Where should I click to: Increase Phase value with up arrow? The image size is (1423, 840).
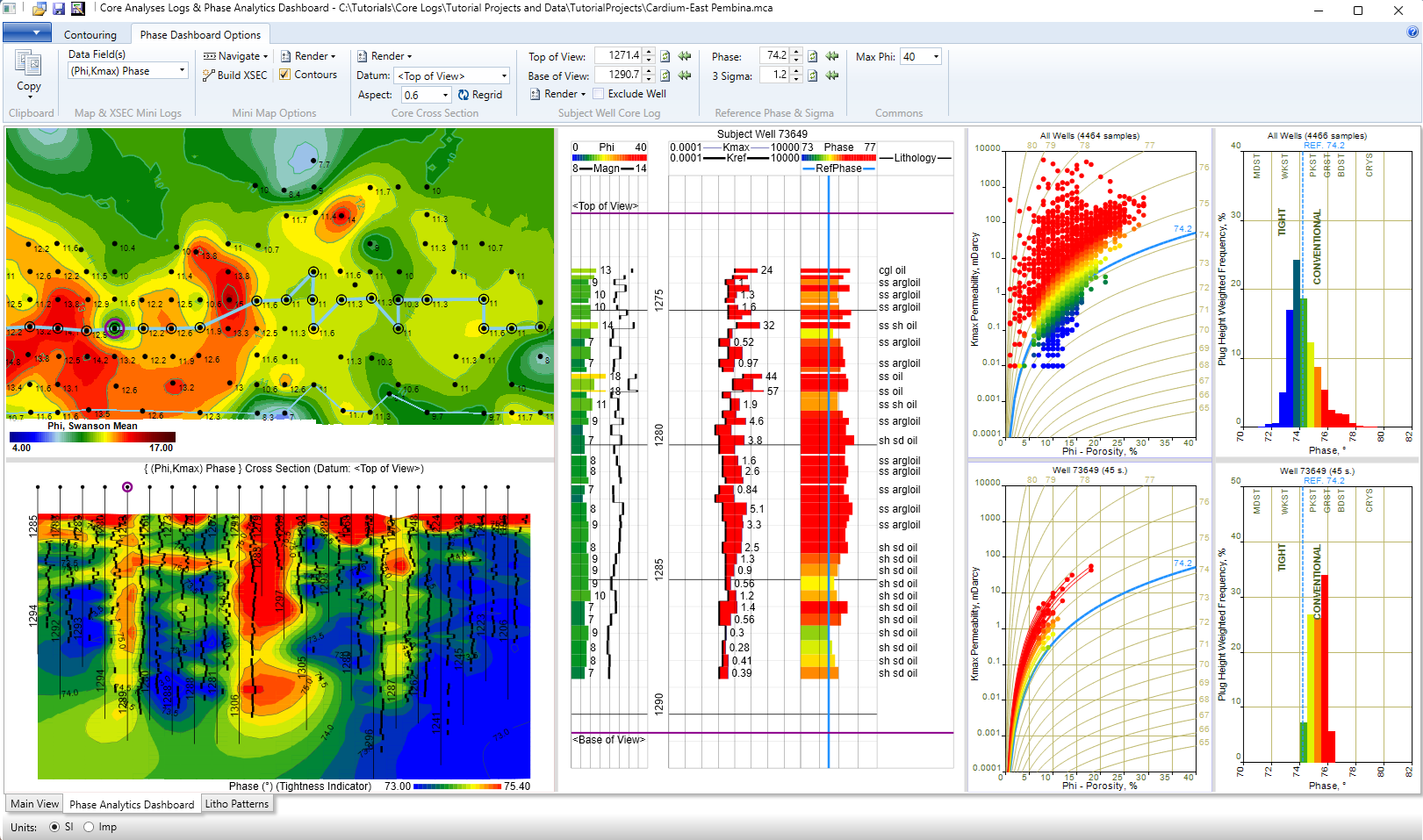click(x=796, y=52)
